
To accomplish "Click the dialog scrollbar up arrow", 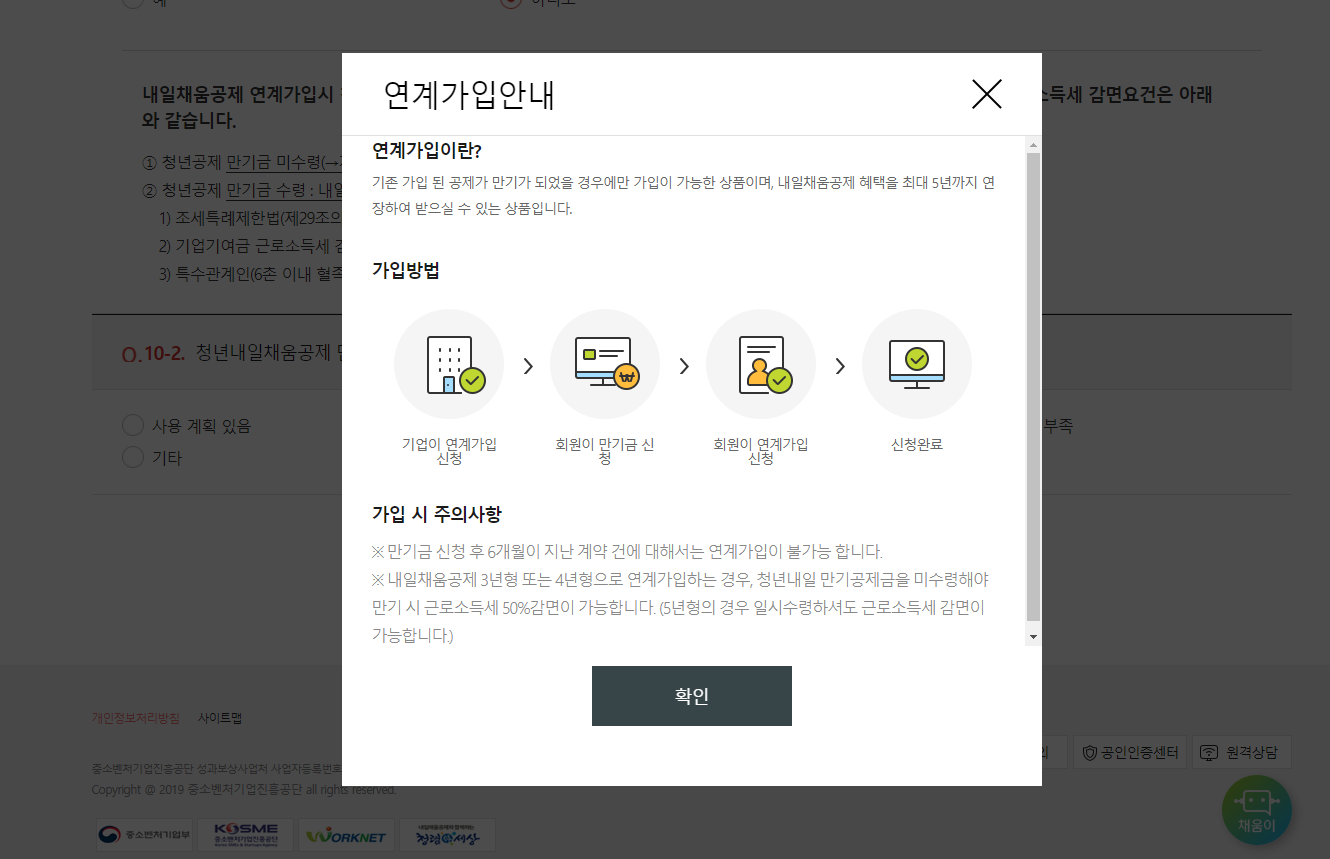I will coord(1033,145).
